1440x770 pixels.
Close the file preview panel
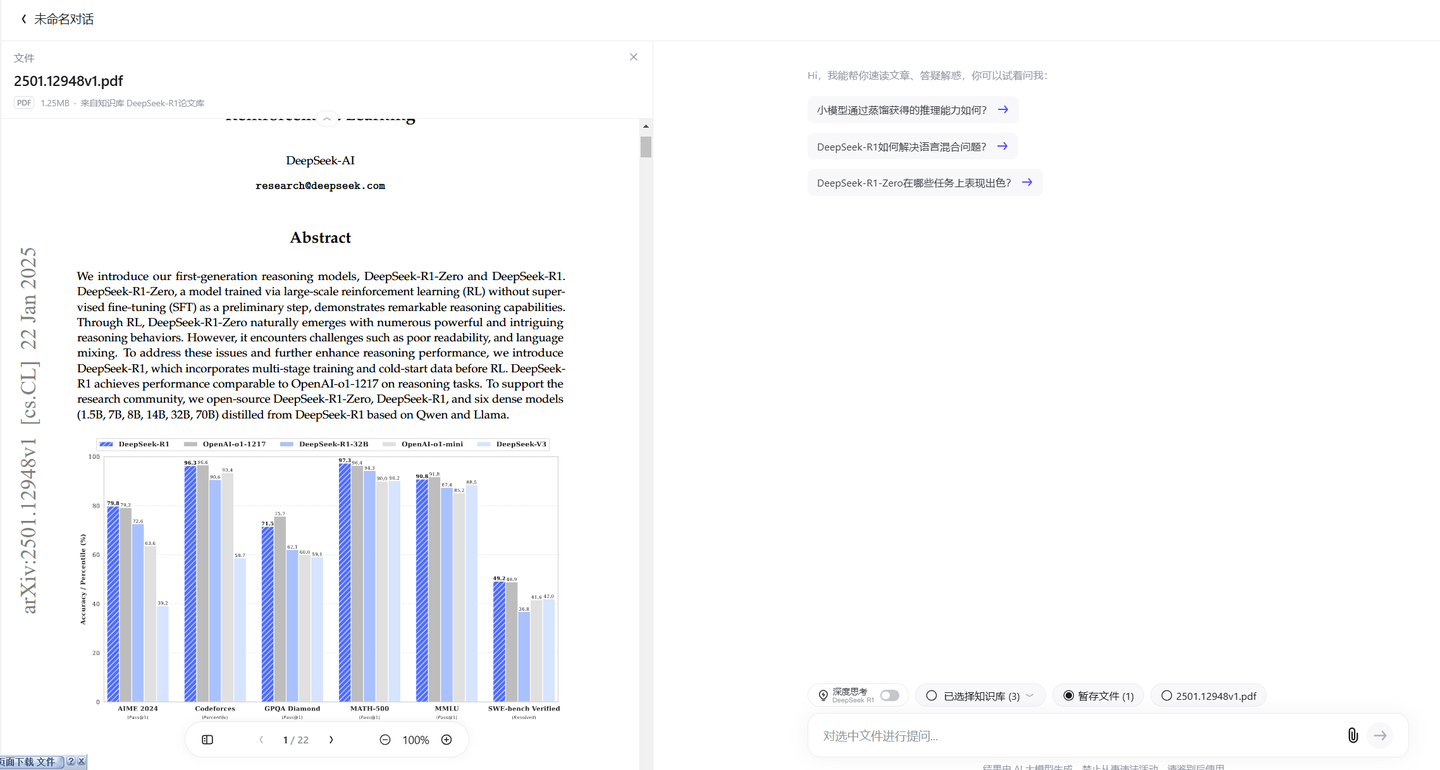pos(633,57)
